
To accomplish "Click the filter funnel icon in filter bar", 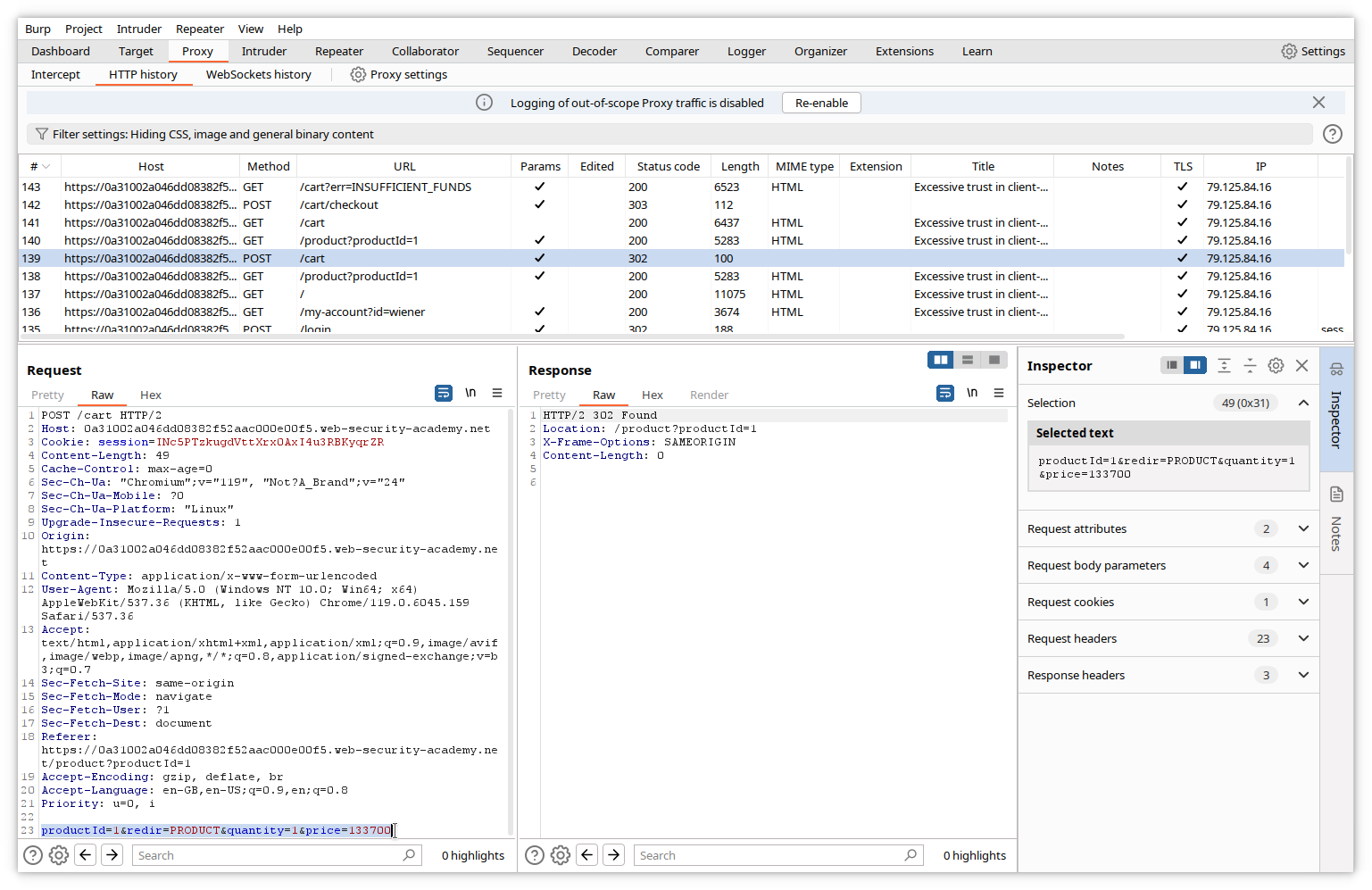I will 41,135.
